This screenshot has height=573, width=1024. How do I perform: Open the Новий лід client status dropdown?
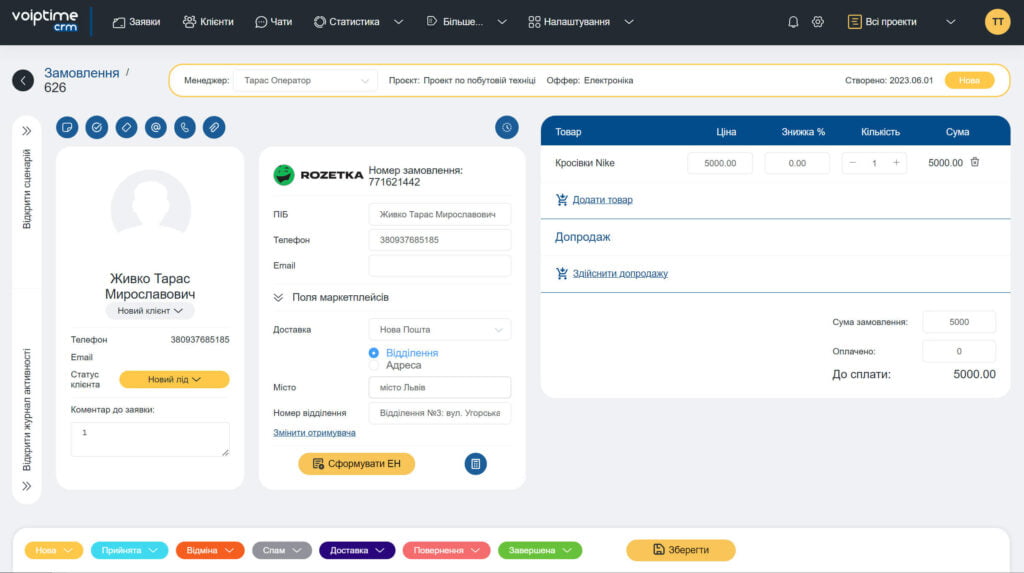tap(174, 380)
